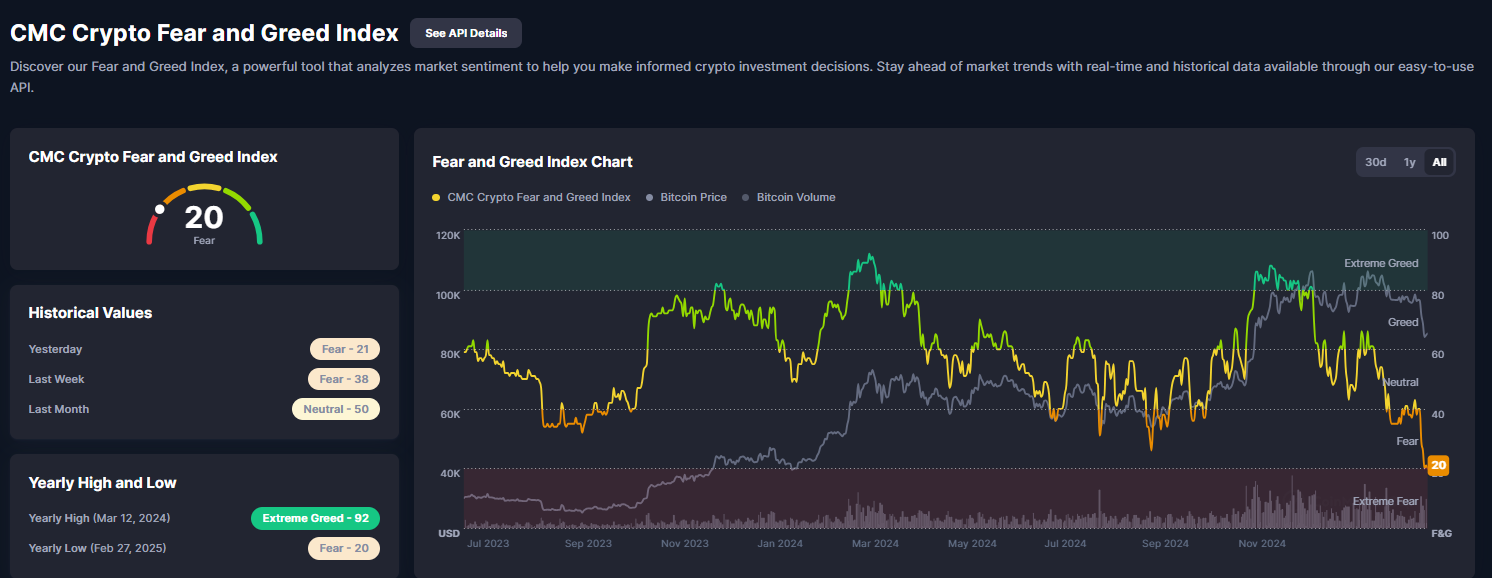
Task: Click the "Last Week" row label
Action: (x=57, y=379)
